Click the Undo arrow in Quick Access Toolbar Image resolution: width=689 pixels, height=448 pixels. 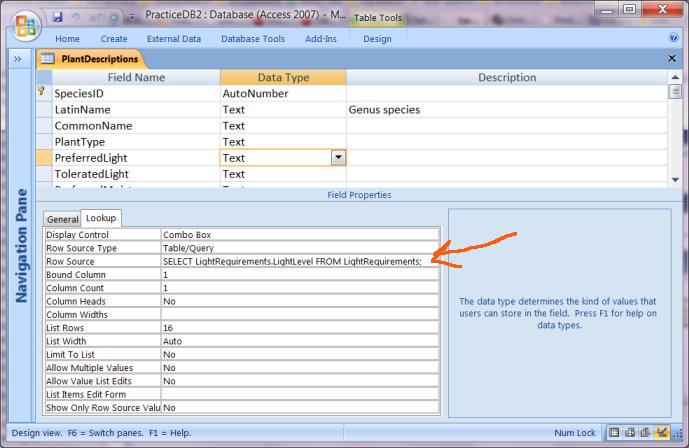click(76, 17)
